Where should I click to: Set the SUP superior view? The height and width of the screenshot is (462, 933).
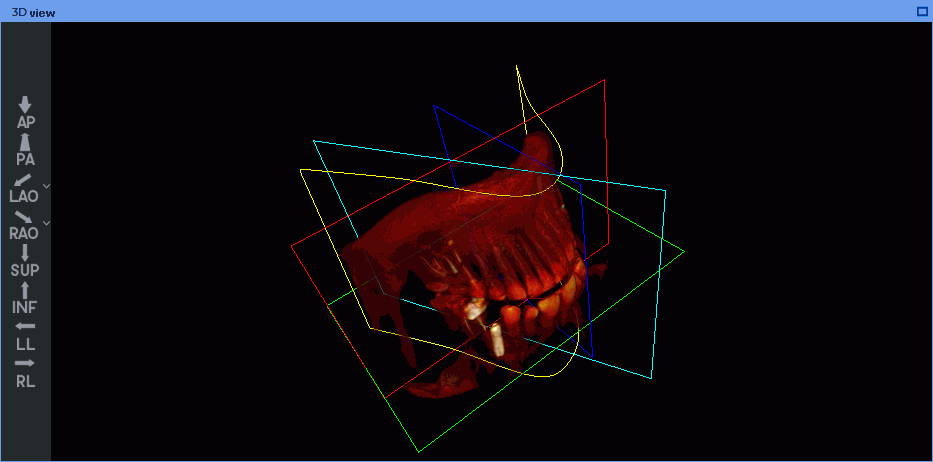(x=25, y=261)
